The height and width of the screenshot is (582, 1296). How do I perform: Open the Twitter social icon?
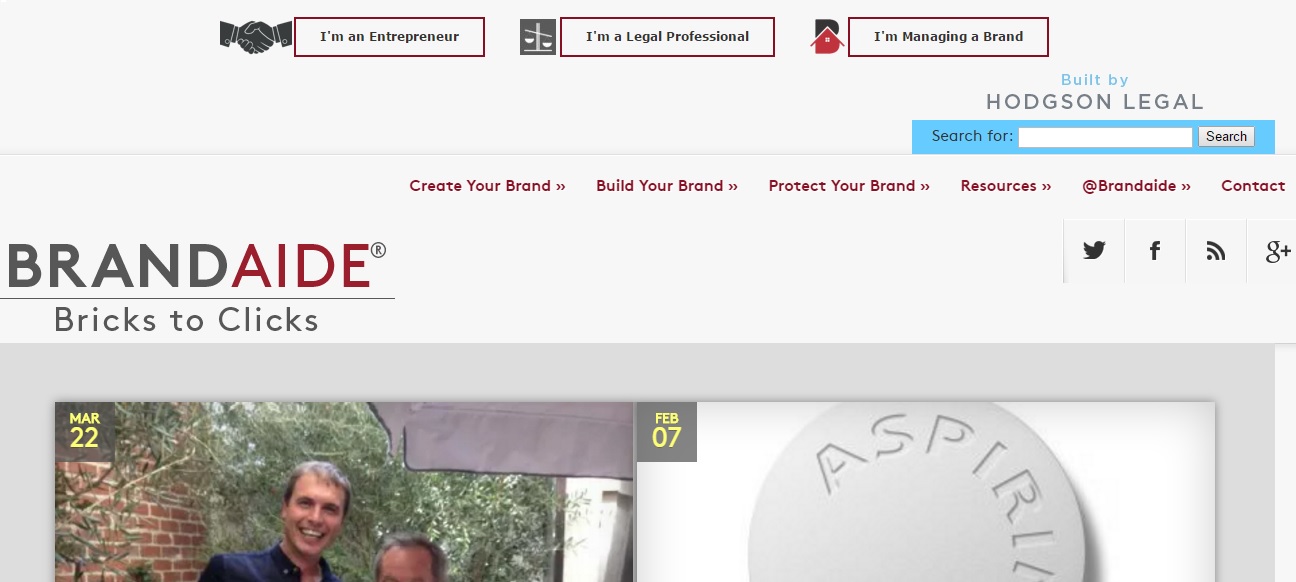[1094, 251]
